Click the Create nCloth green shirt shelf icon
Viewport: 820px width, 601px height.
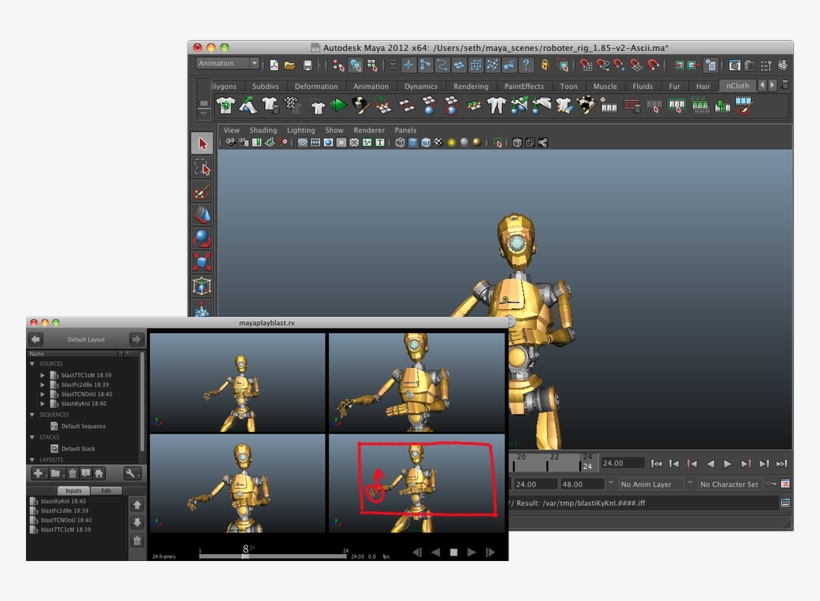coord(225,106)
